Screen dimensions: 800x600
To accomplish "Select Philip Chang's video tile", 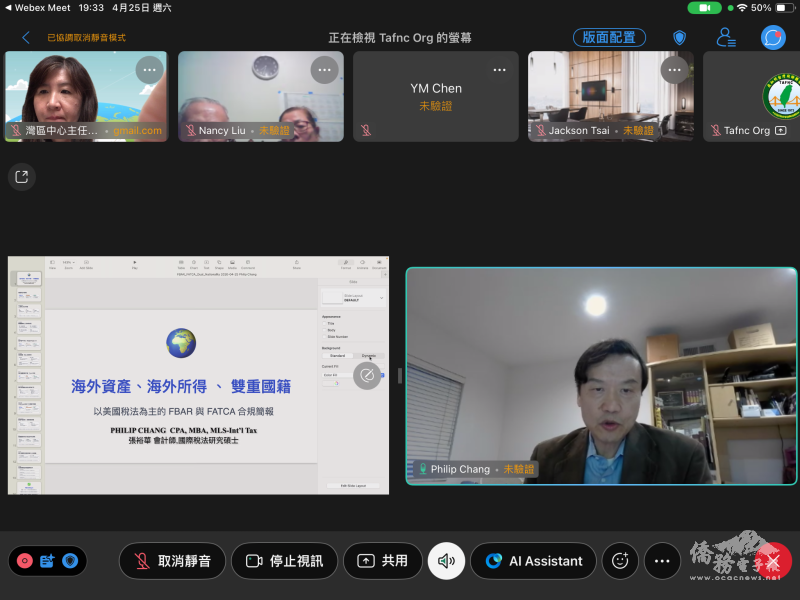I will (601, 376).
